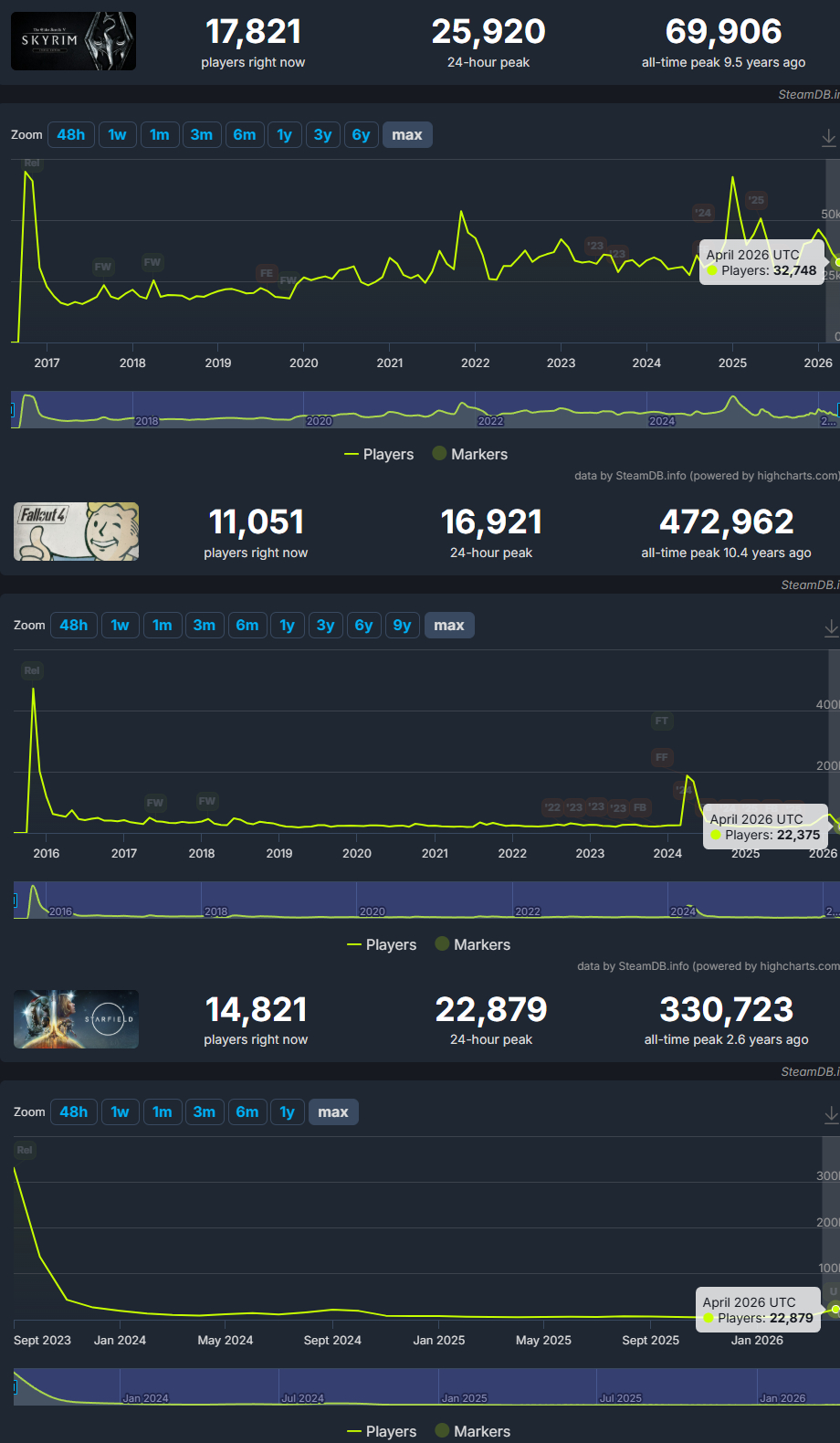Set Skyrim chart zoom to 1w
Screen dimensions: 840x1443
click(118, 135)
